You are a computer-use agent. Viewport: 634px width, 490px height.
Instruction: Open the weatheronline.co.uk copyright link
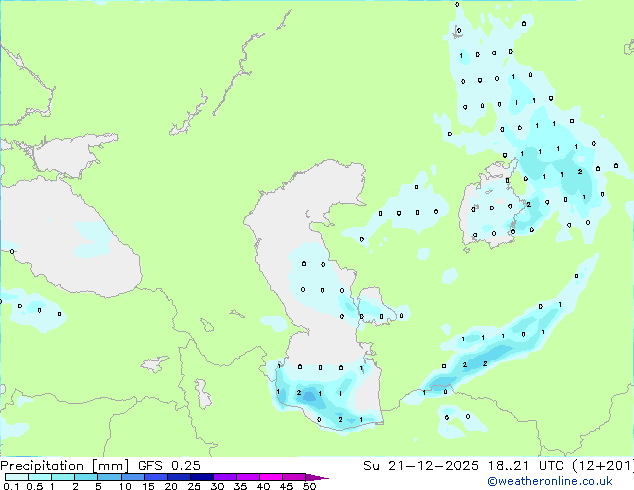(549, 482)
